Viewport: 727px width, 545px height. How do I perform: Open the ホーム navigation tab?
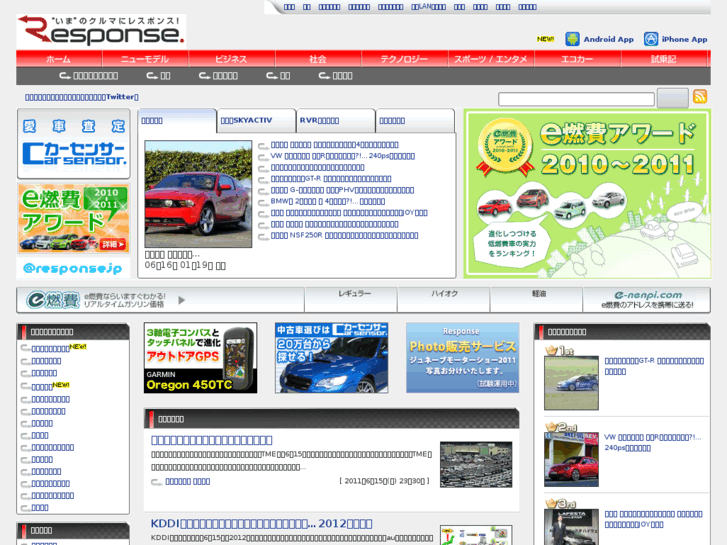tap(59, 59)
